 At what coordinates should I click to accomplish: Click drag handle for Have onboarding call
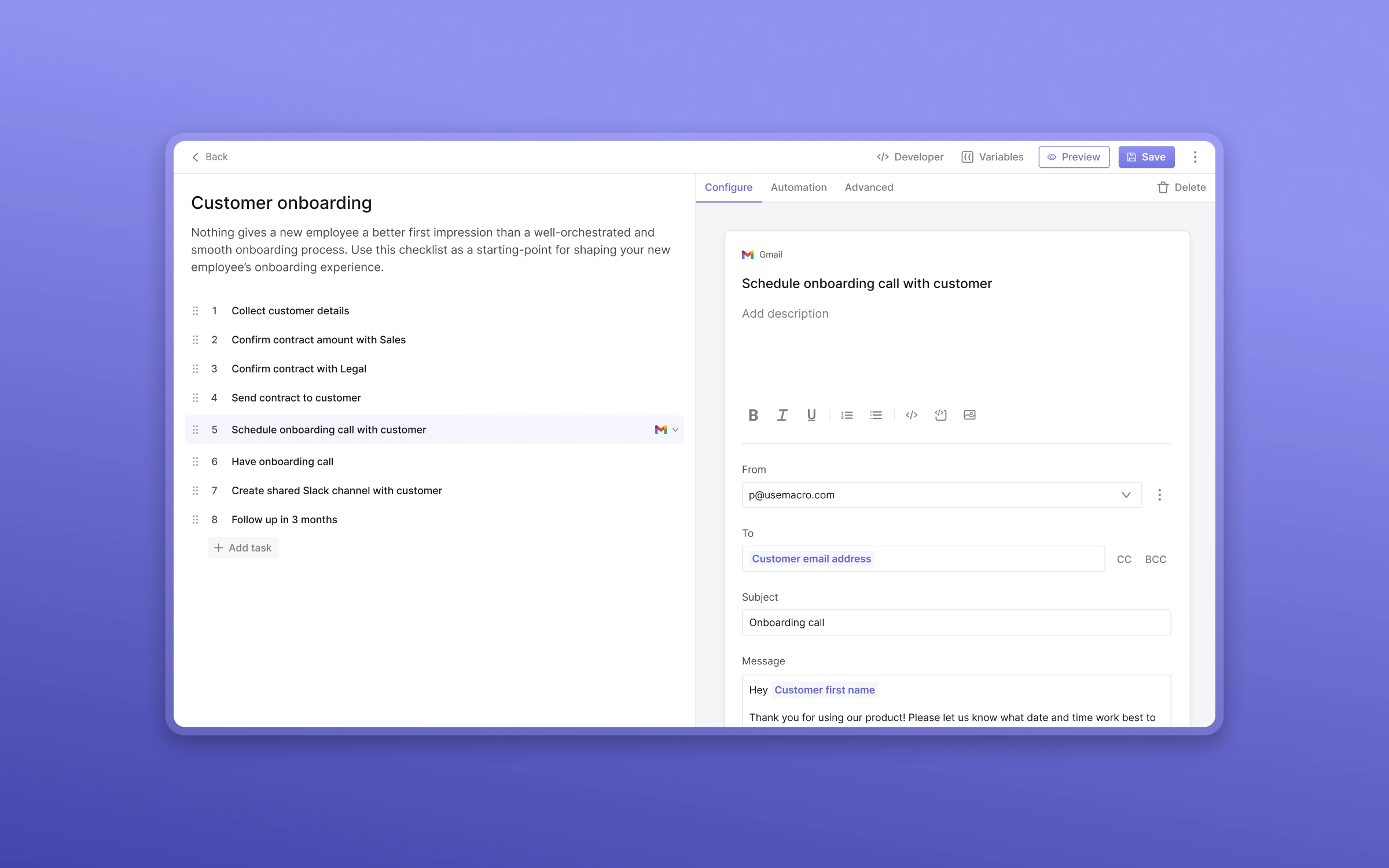195,461
